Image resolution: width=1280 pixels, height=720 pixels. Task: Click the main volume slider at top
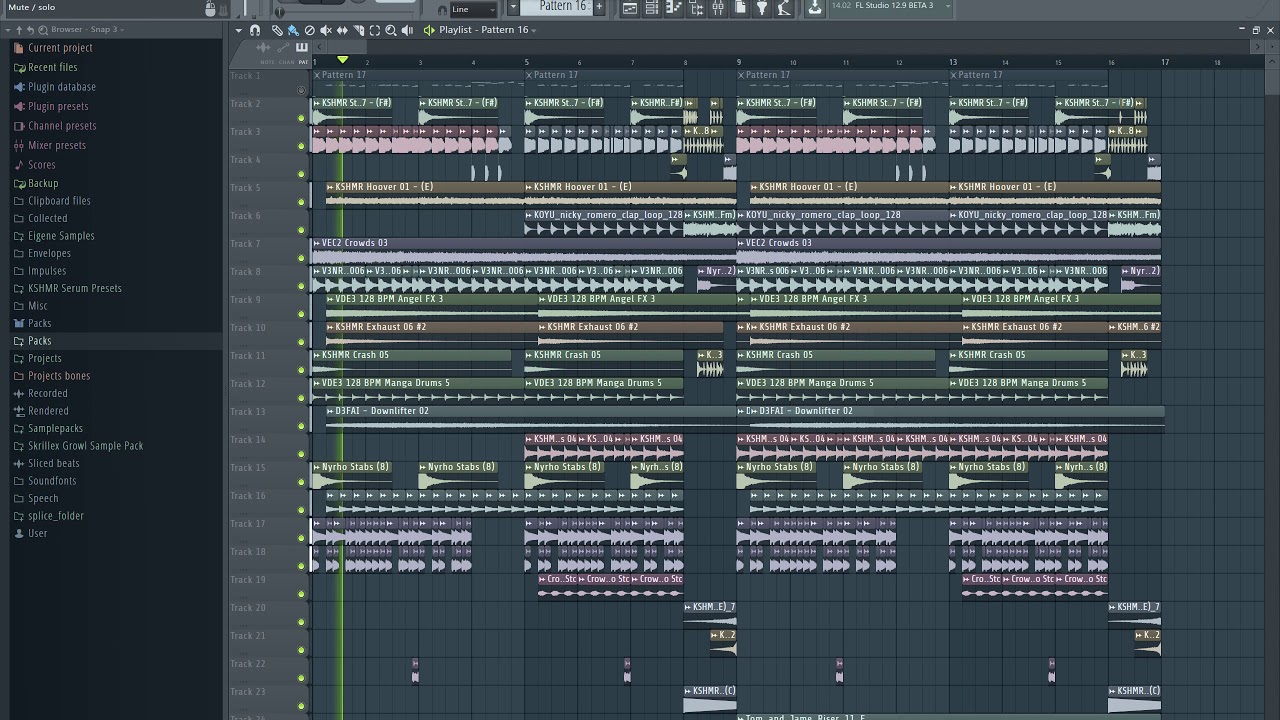246,8
